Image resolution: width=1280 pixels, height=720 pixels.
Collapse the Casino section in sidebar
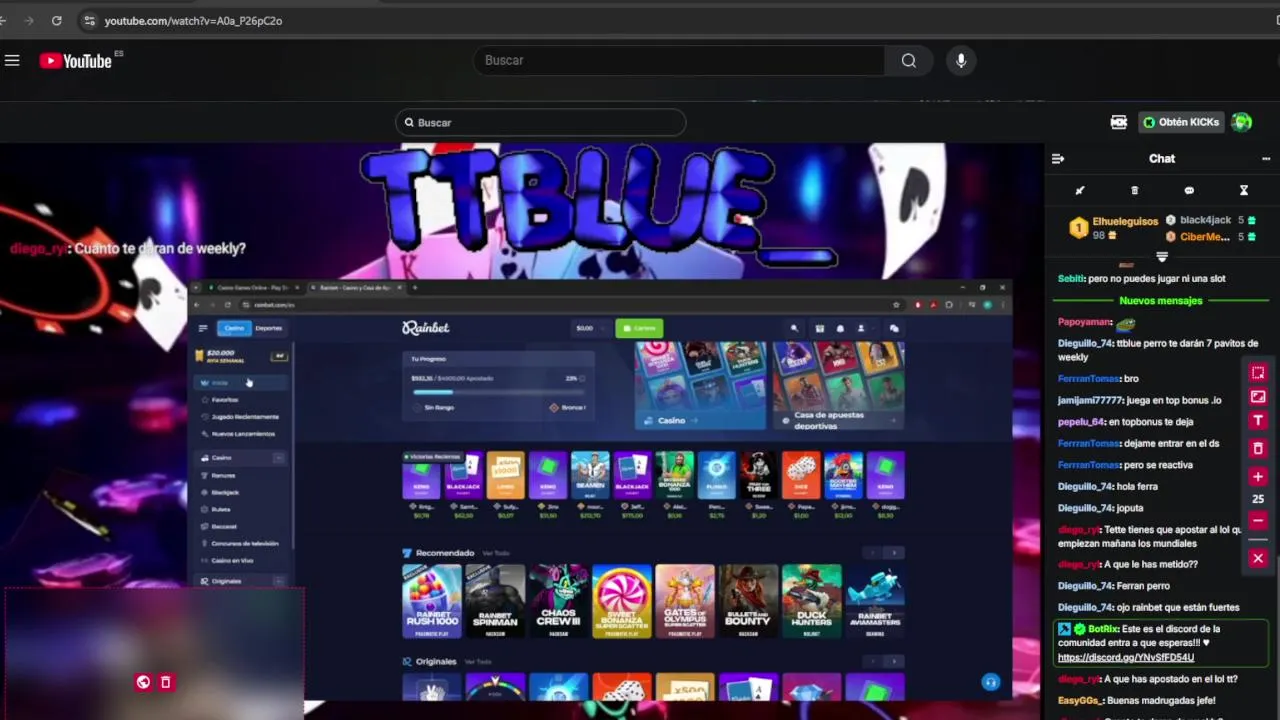coord(279,458)
